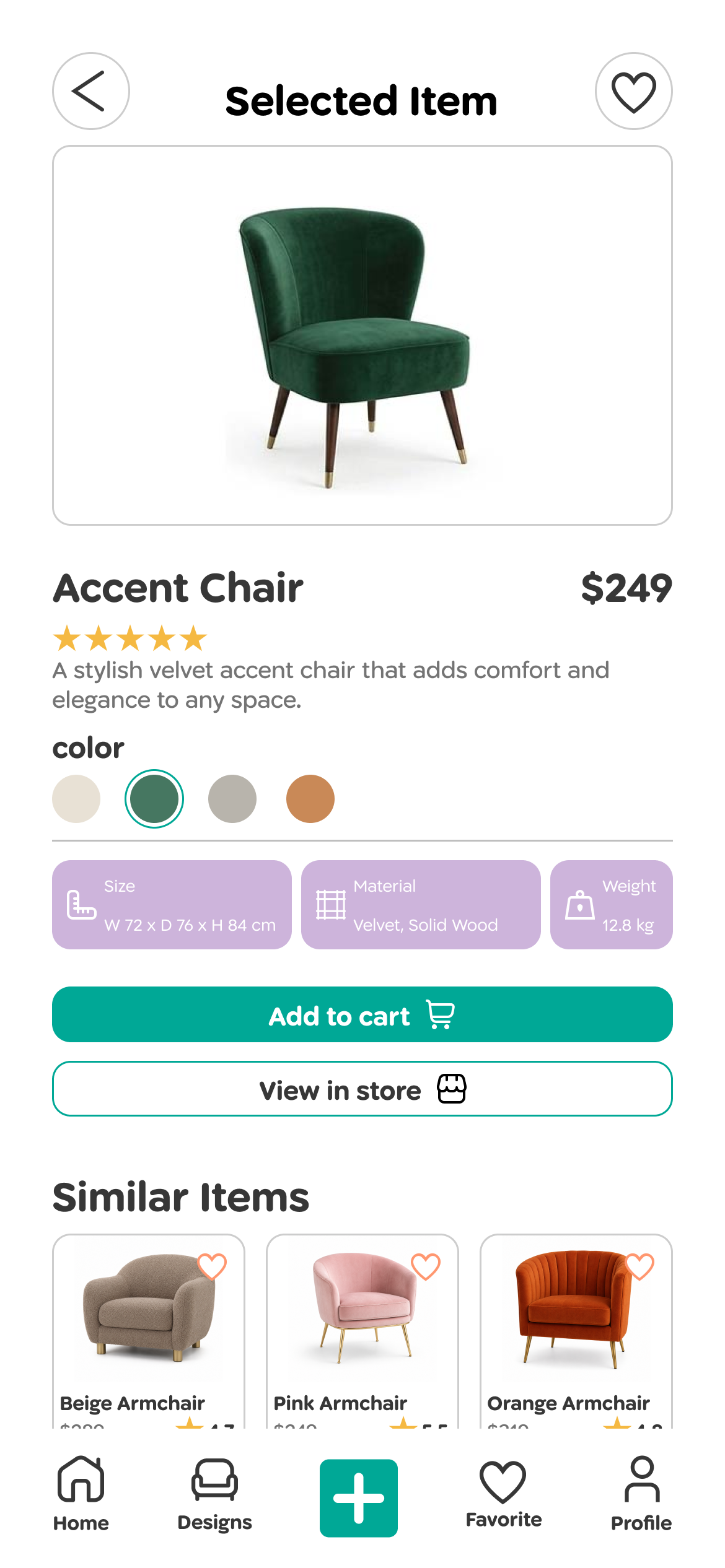Favorite the item with top heart icon
Screen dimensions: 725x1568
click(x=633, y=91)
